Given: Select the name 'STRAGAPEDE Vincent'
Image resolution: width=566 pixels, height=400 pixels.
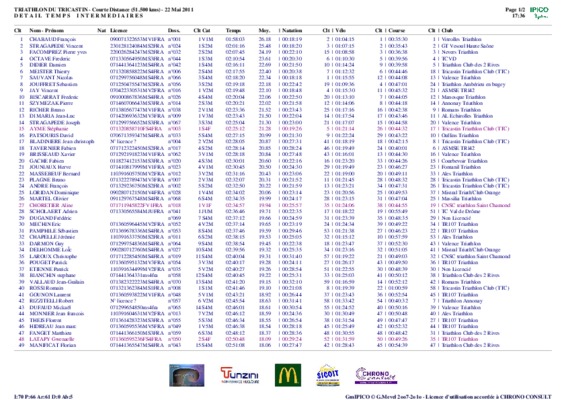Looking at the screenshot, I should pos(56,46).
